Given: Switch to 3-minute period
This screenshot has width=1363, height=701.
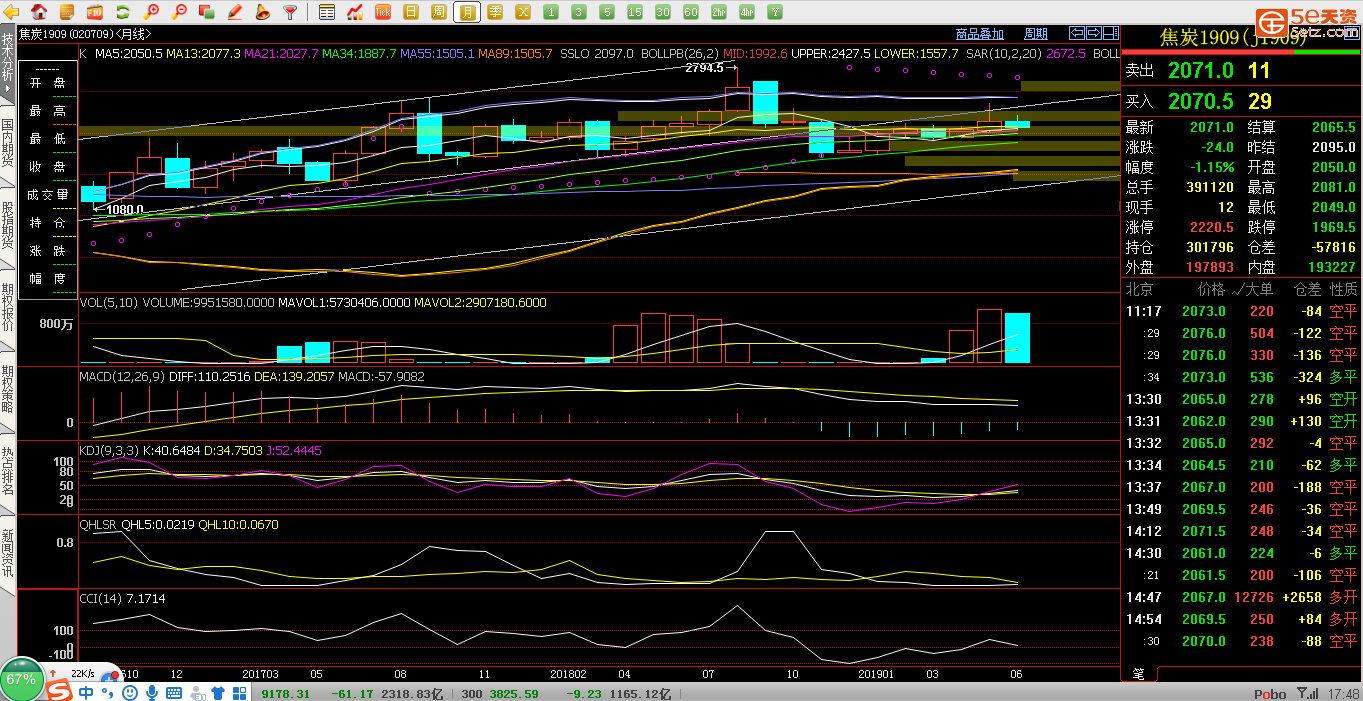Looking at the screenshot, I should coord(579,12).
